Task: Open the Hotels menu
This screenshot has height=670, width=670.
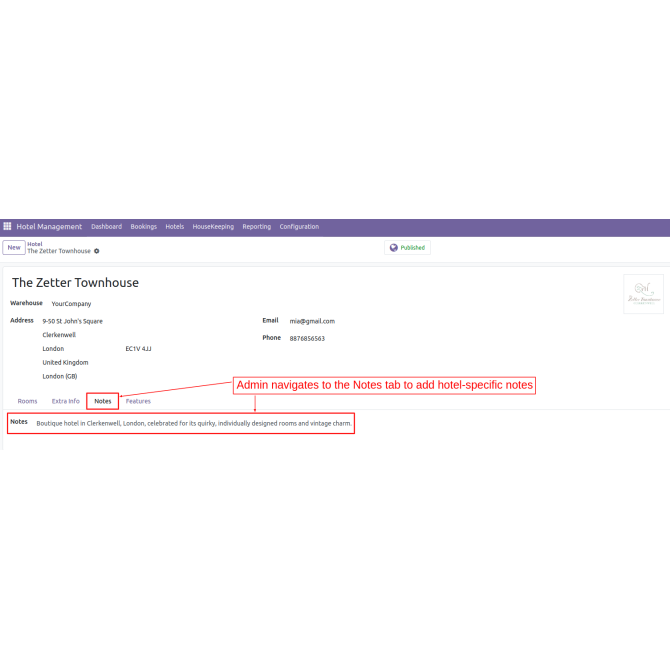Action: pyautogui.click(x=175, y=226)
